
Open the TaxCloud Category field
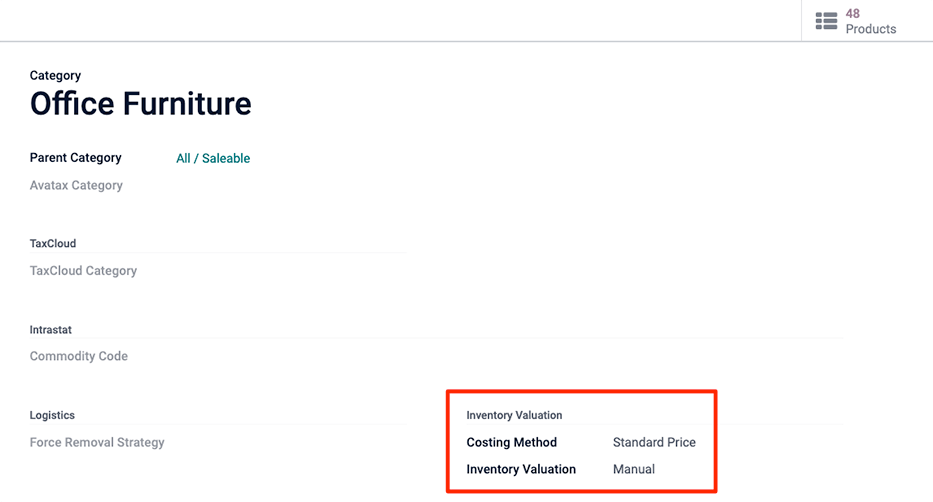coord(83,271)
